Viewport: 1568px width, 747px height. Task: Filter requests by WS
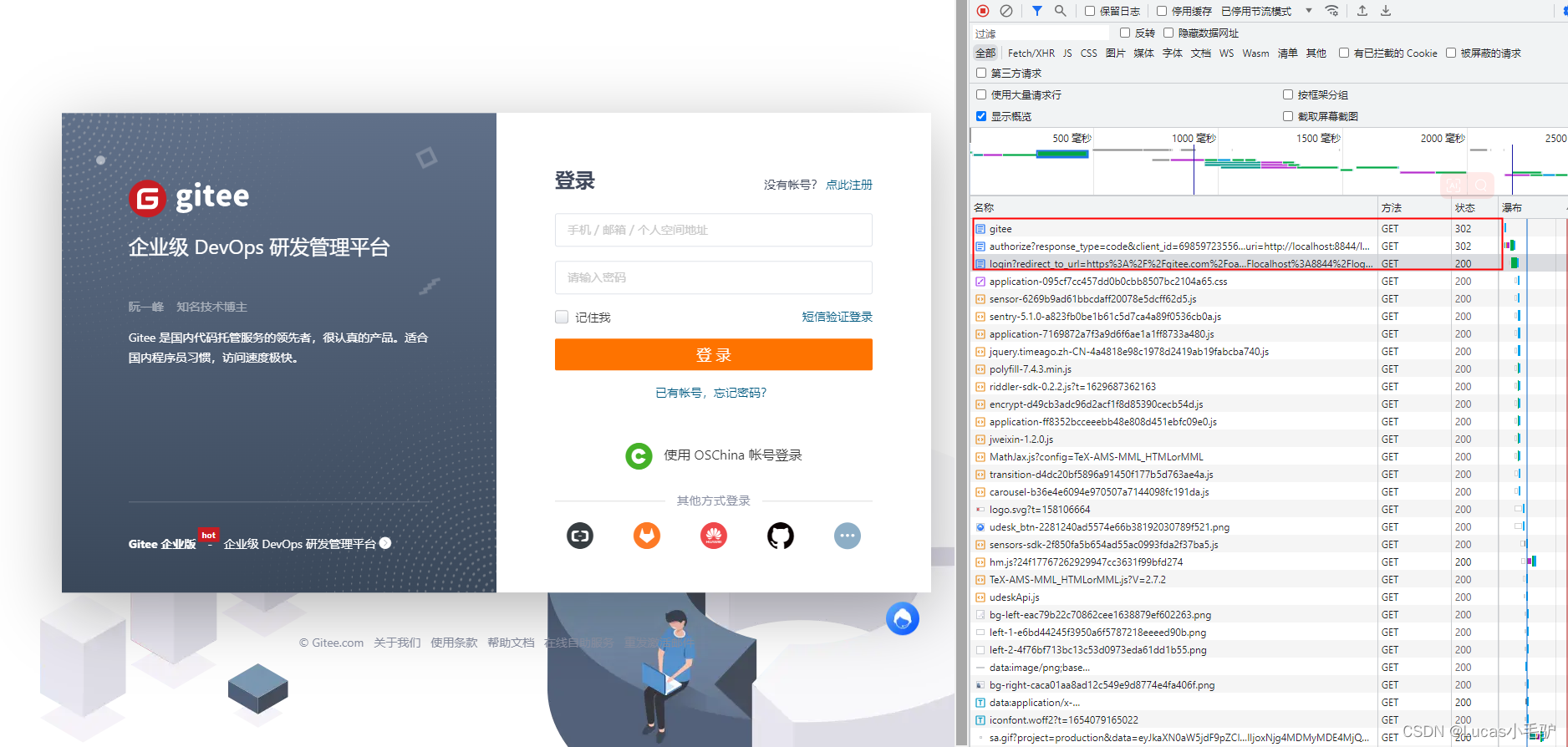click(1226, 53)
